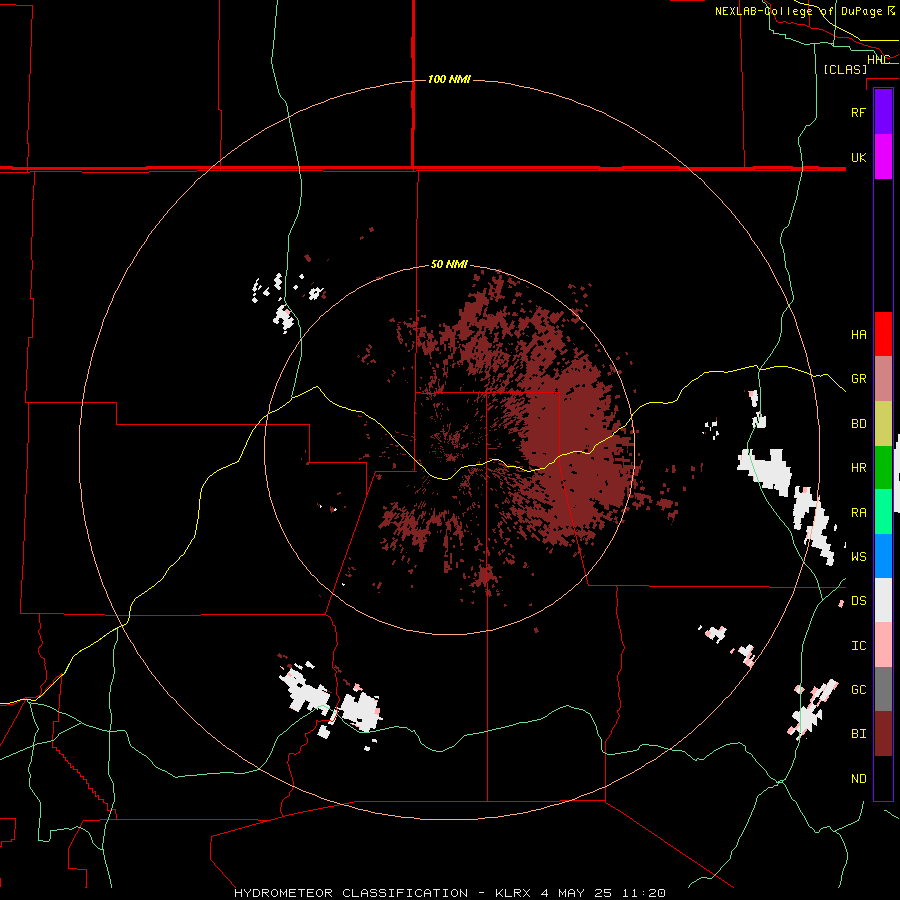
Task: Click the 'GC' legend label
Action: pos(858,690)
